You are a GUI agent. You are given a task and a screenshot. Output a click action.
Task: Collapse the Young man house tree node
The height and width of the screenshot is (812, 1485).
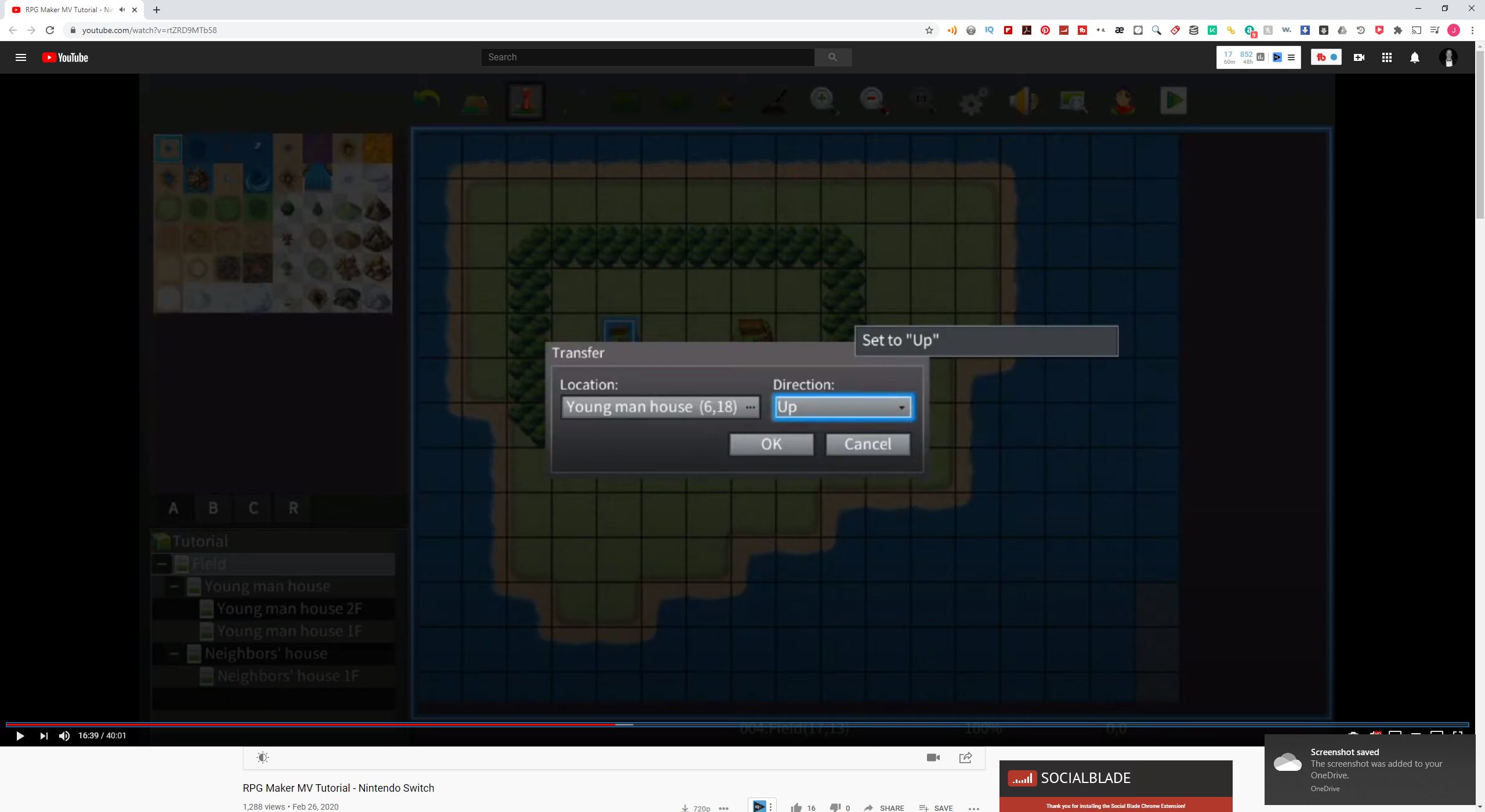(174, 586)
